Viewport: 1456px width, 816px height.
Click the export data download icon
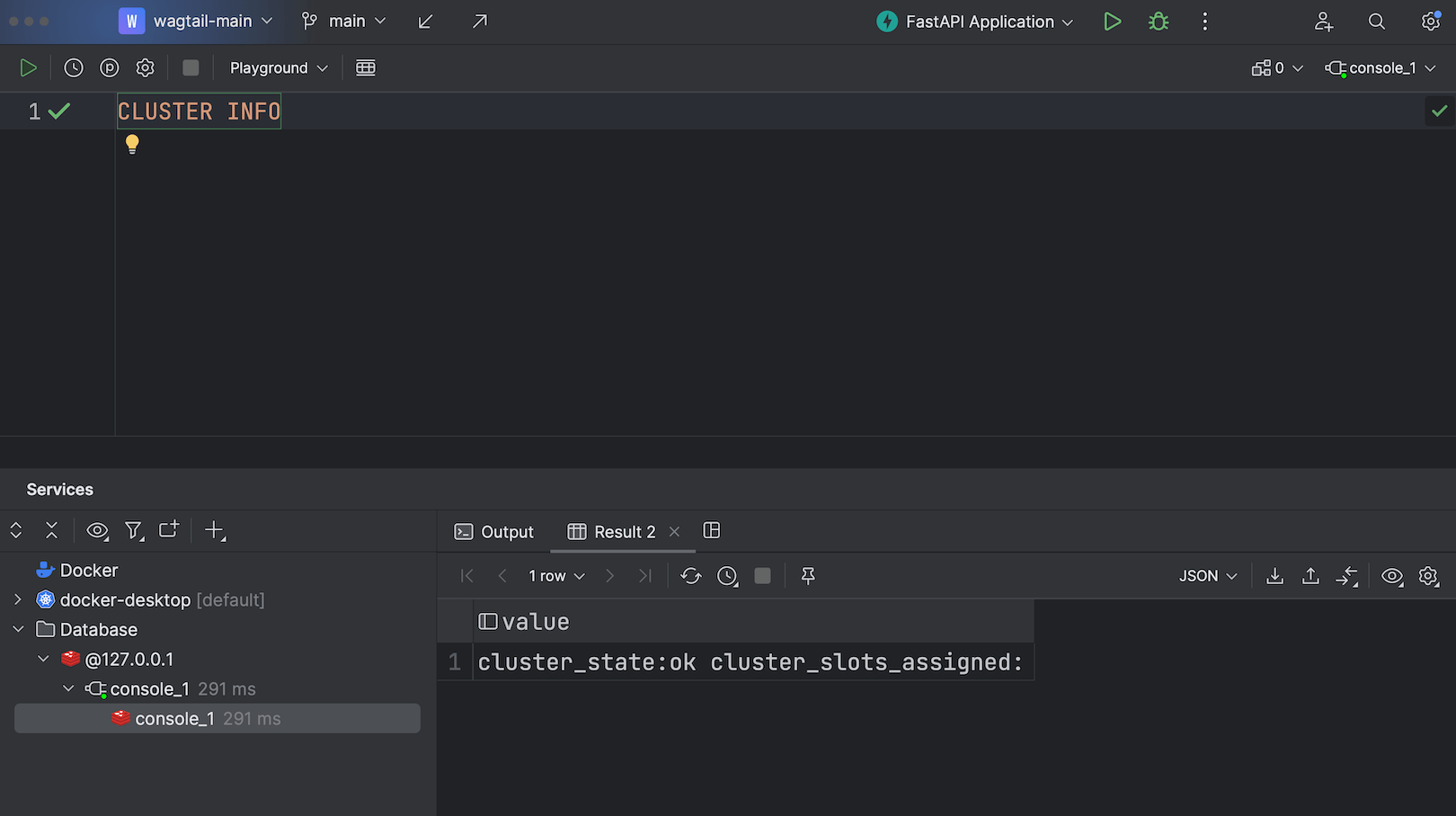click(1274, 576)
